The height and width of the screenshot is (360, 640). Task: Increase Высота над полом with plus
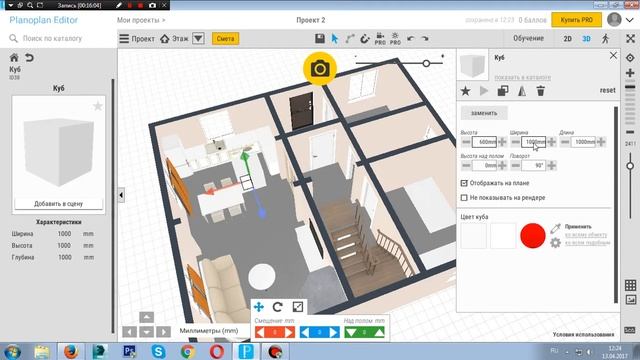[x=502, y=166]
